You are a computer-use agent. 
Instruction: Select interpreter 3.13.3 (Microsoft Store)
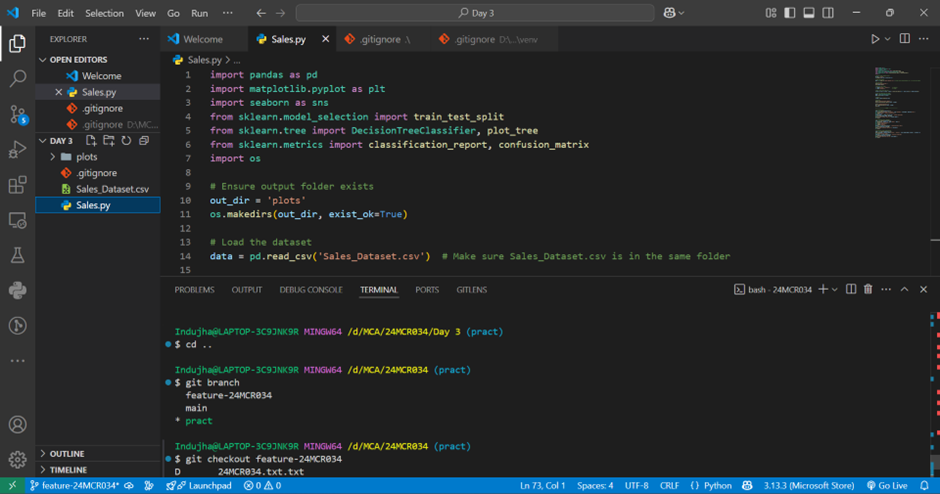click(809, 486)
